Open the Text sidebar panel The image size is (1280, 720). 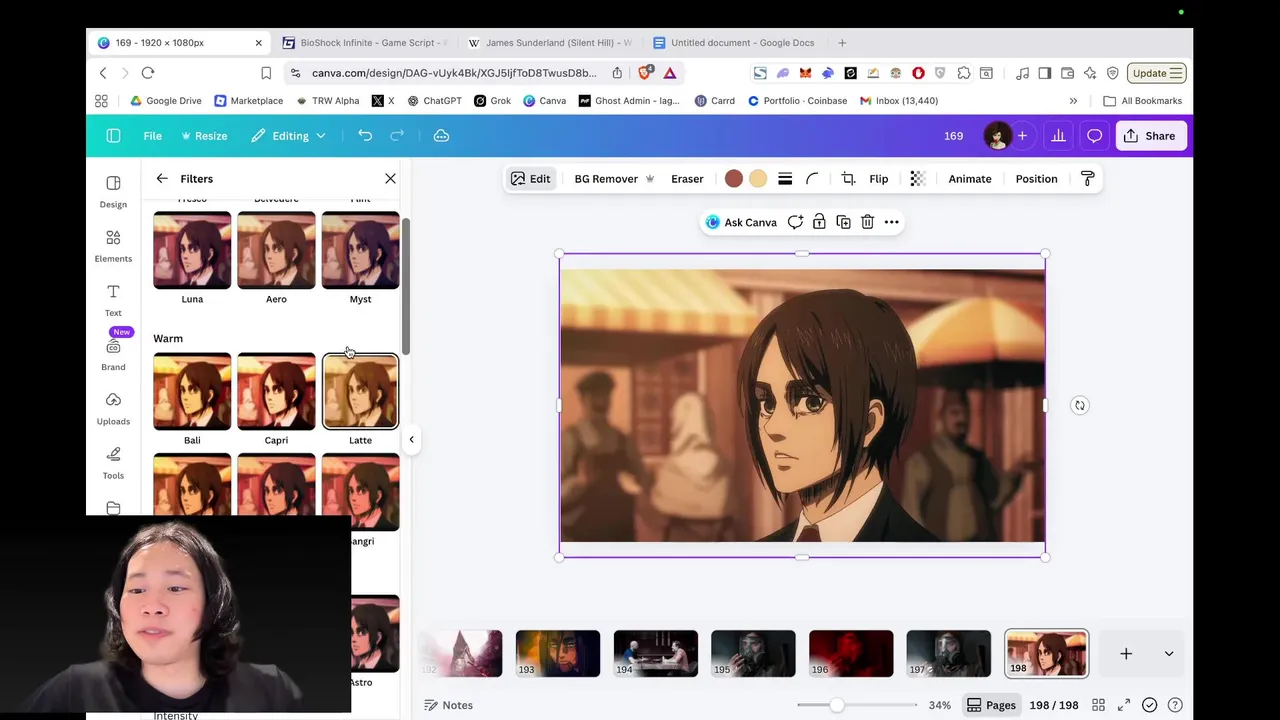pyautogui.click(x=113, y=299)
